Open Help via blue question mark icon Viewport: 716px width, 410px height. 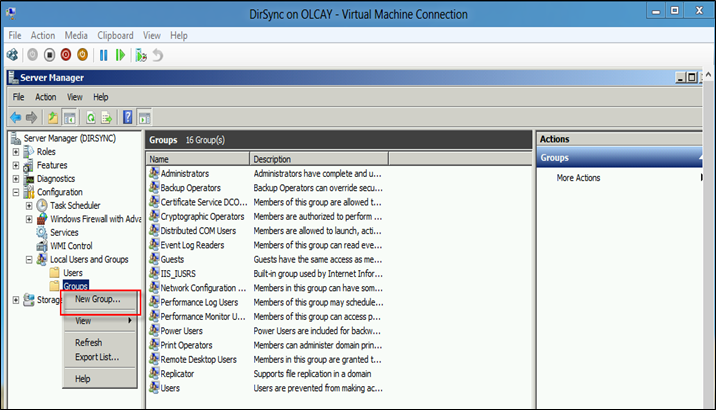click(x=128, y=117)
